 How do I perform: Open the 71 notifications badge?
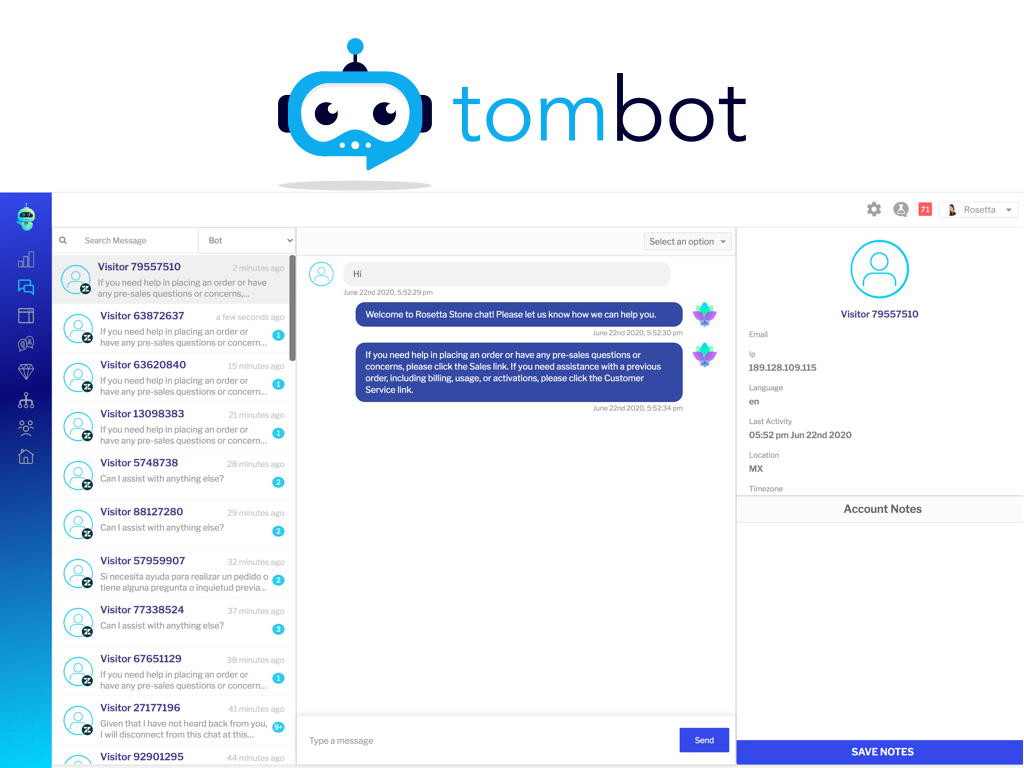(925, 209)
